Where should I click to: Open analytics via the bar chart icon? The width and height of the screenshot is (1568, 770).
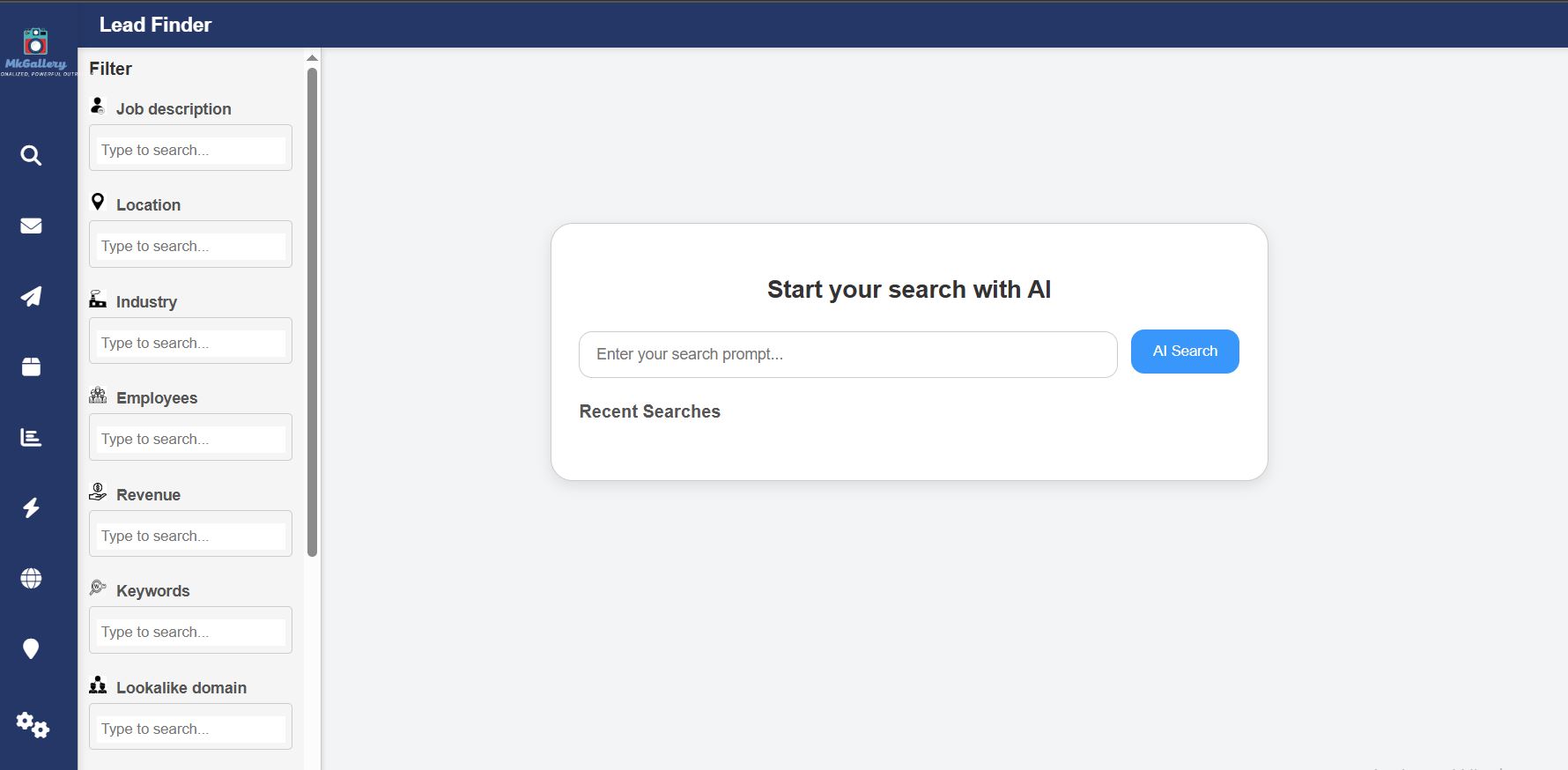point(31,437)
